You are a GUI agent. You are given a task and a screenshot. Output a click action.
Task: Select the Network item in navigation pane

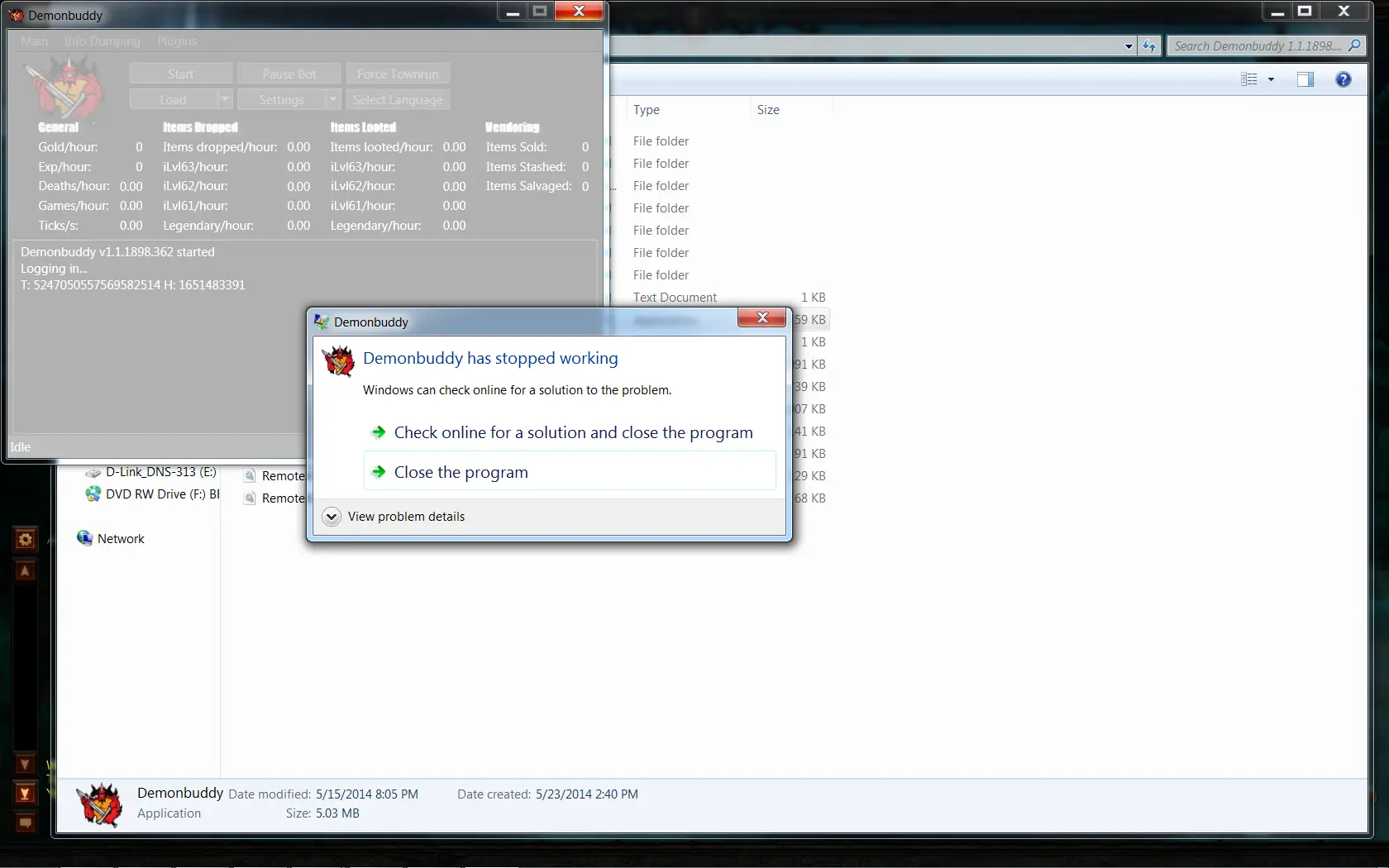point(121,538)
